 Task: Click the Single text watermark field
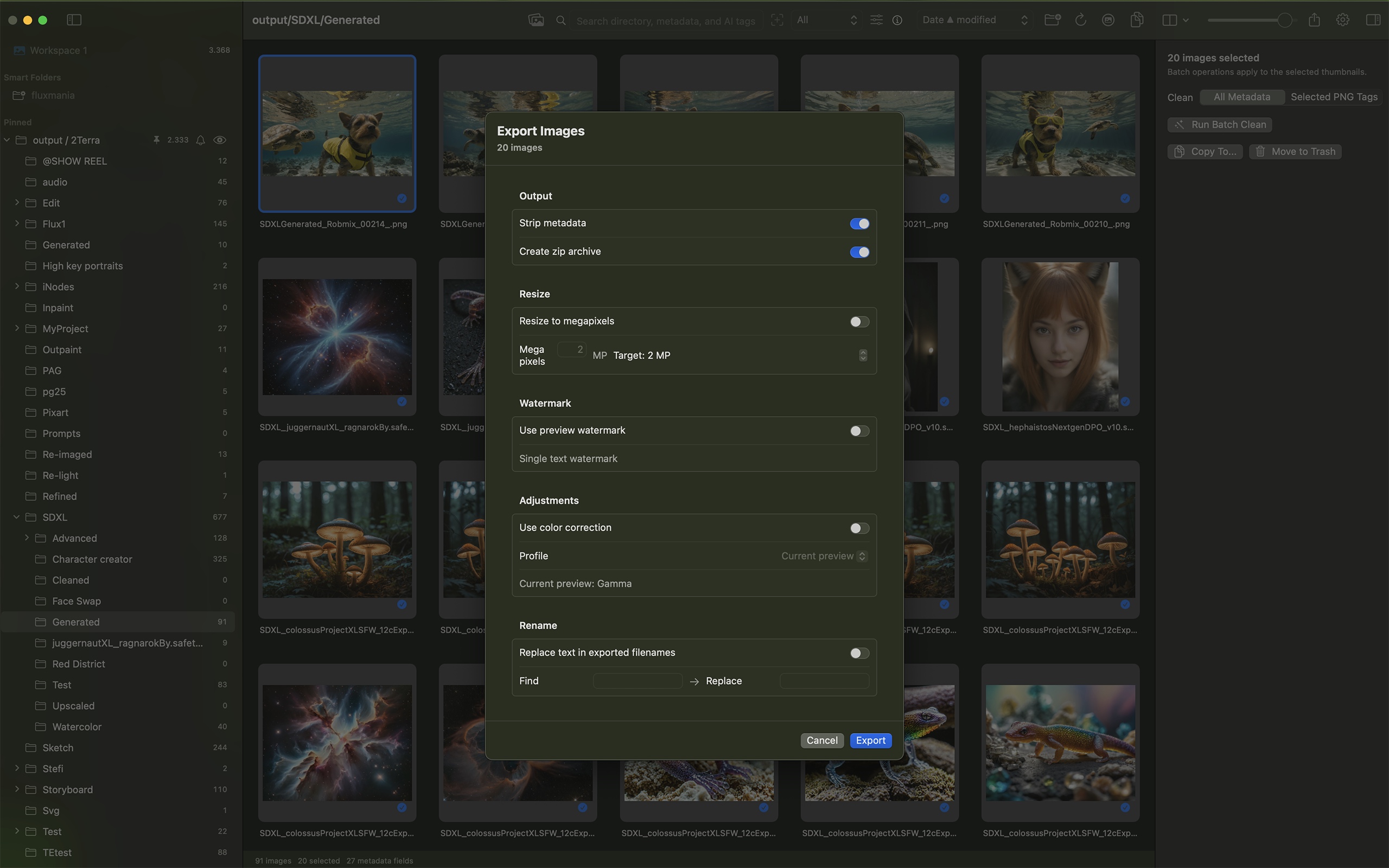click(x=694, y=459)
